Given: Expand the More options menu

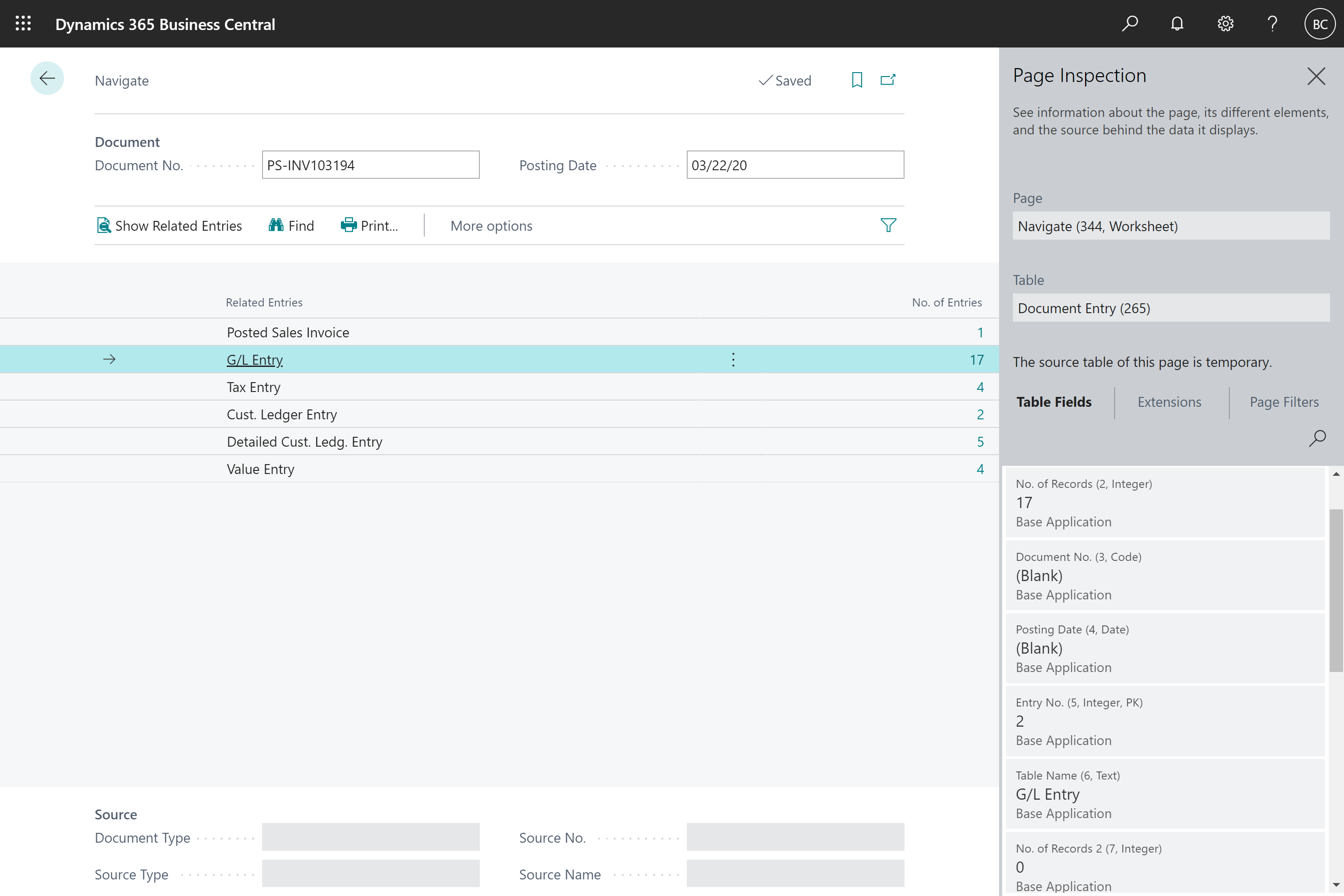Looking at the screenshot, I should click(491, 225).
